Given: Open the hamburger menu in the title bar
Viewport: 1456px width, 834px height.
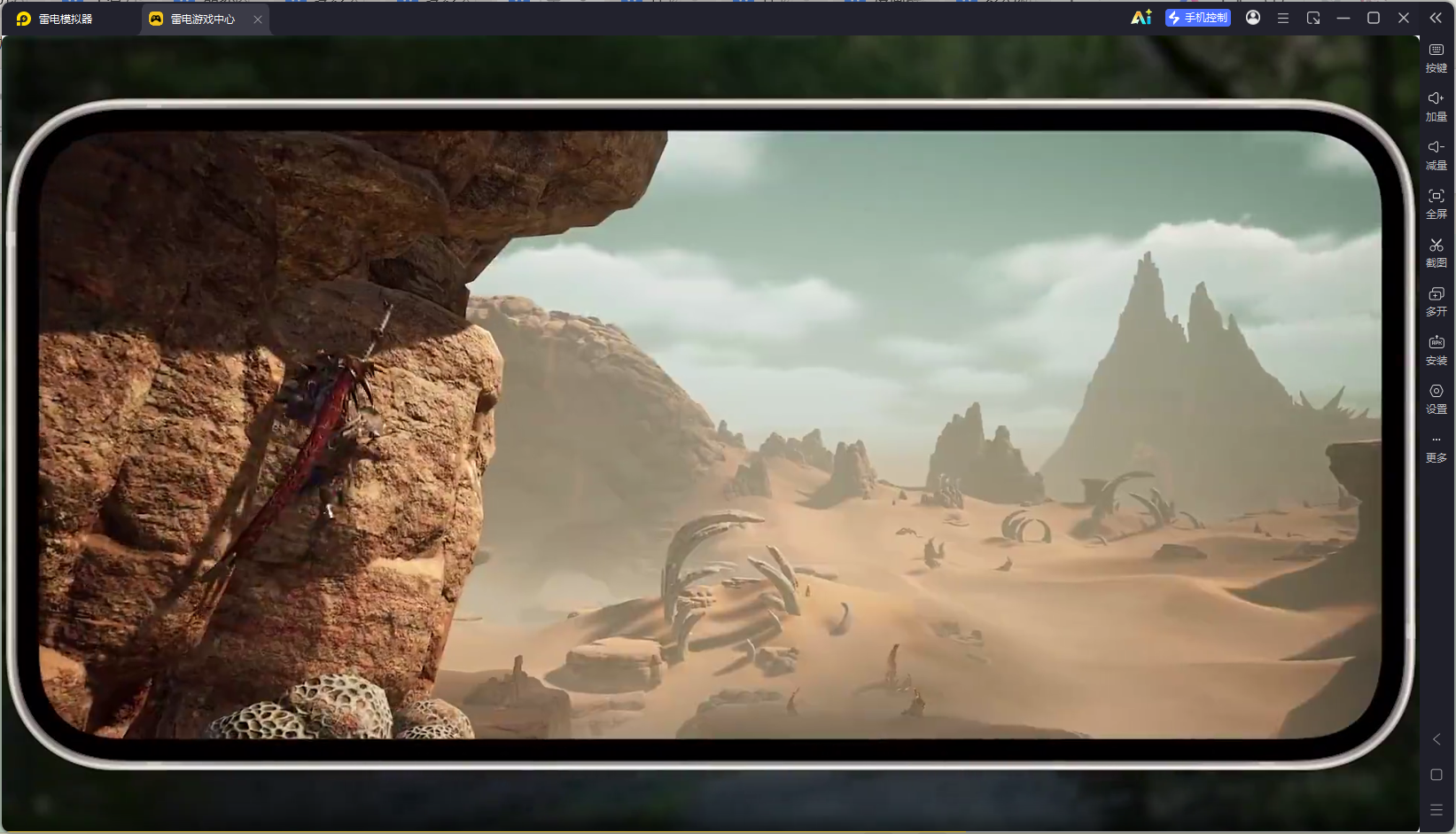Looking at the screenshot, I should pyautogui.click(x=1283, y=18).
